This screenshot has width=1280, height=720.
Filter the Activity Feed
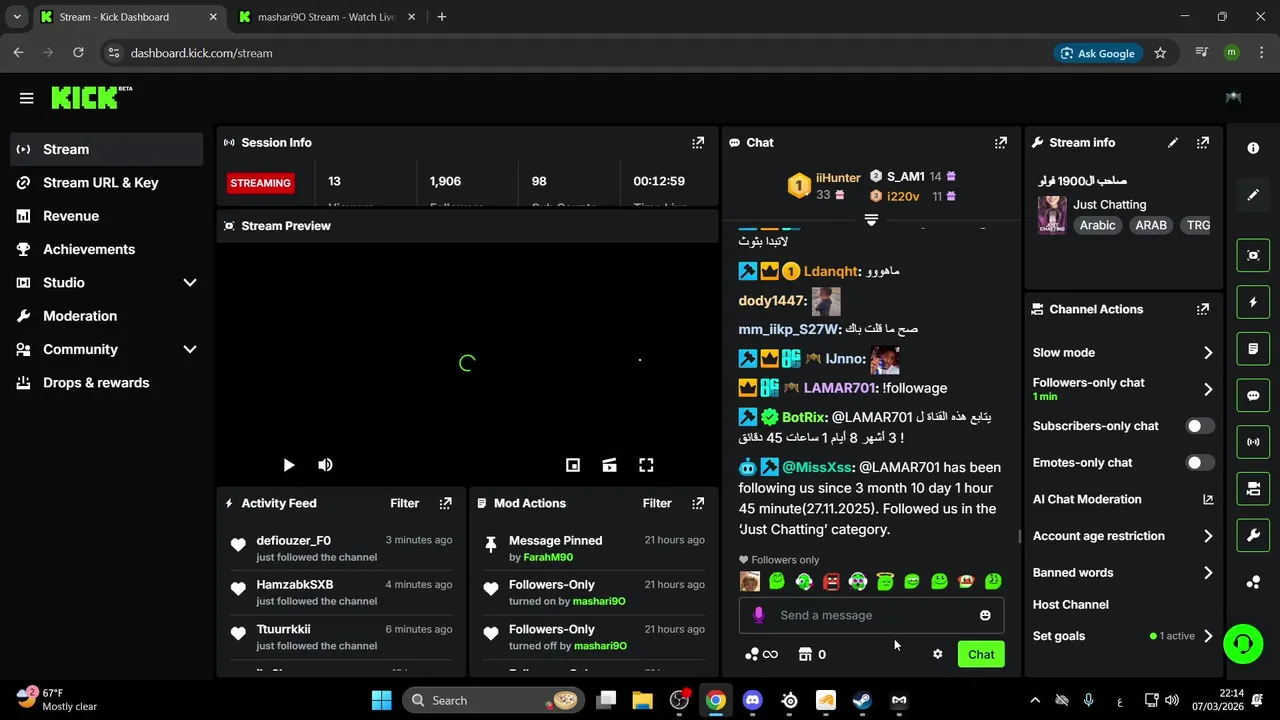pyautogui.click(x=404, y=503)
